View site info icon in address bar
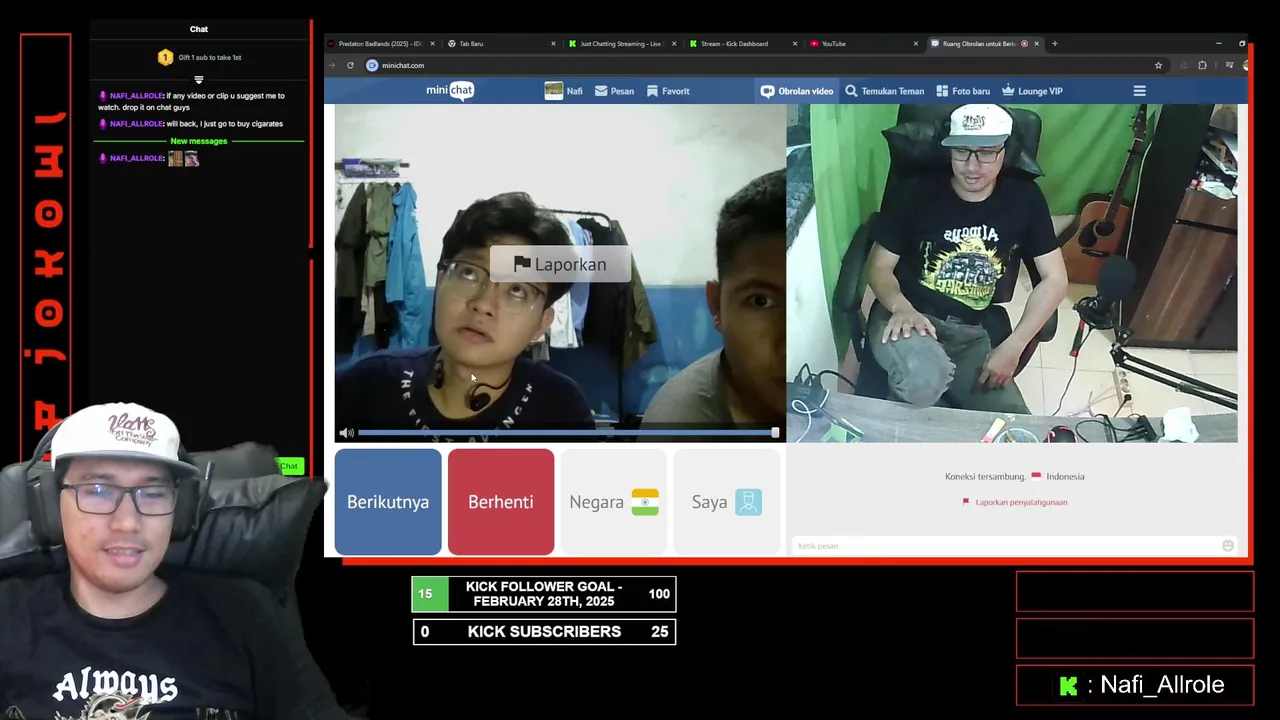The image size is (1280, 720). [372, 65]
